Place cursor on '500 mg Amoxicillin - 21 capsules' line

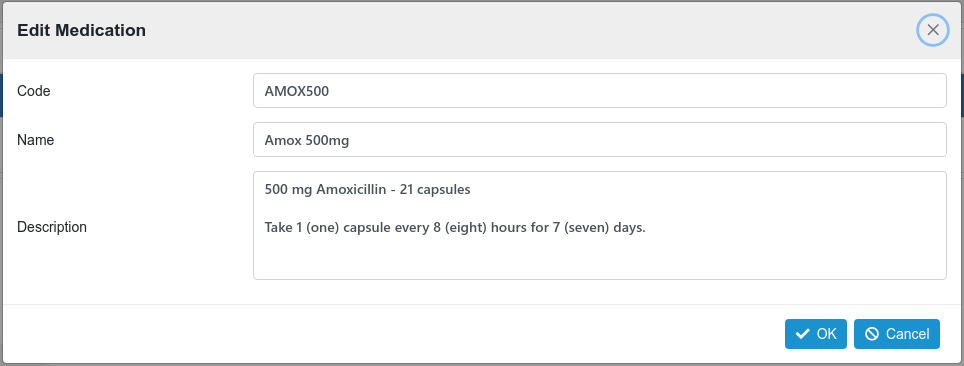[x=367, y=190]
